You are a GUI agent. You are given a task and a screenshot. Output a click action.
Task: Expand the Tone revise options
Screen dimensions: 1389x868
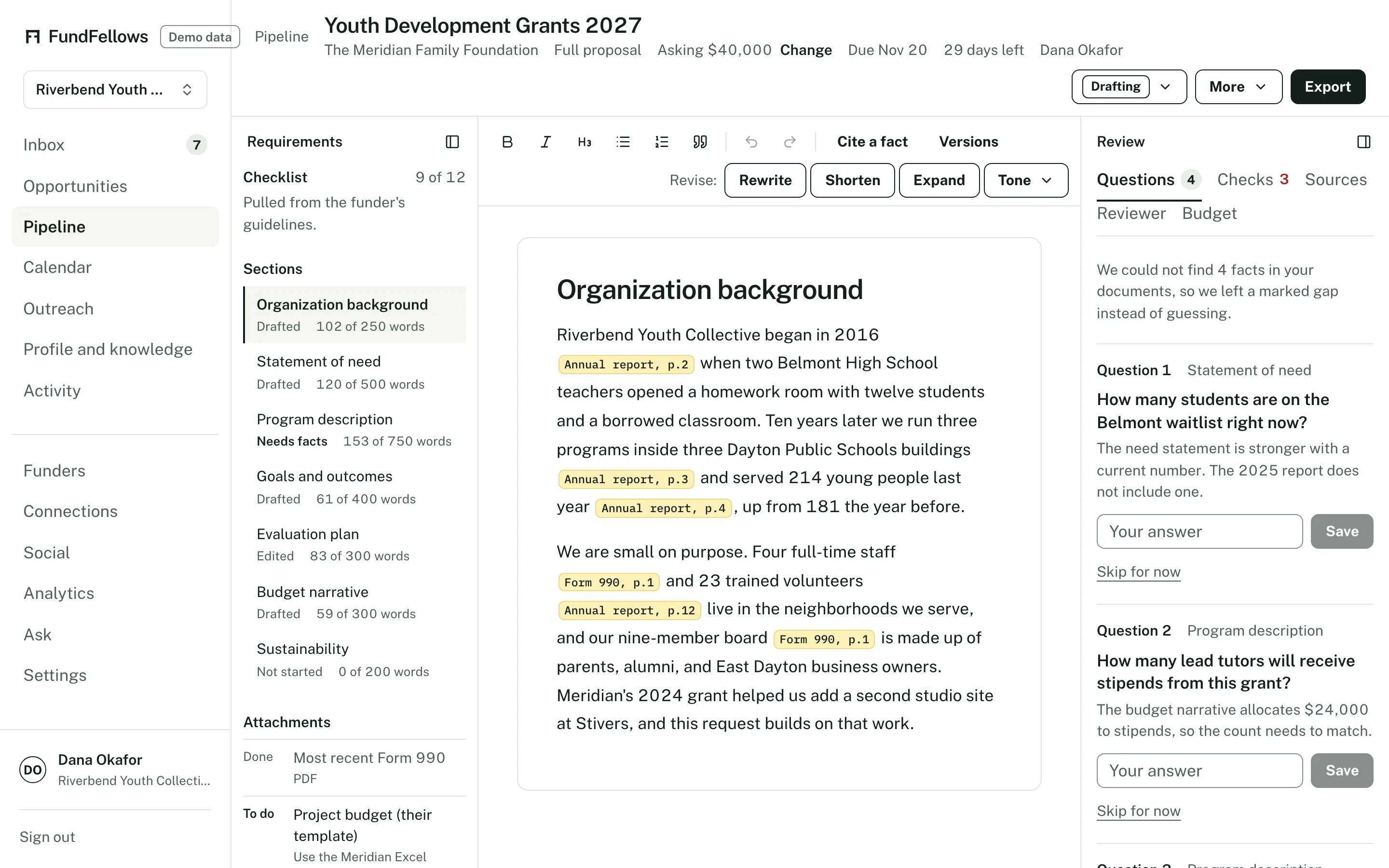(1026, 180)
